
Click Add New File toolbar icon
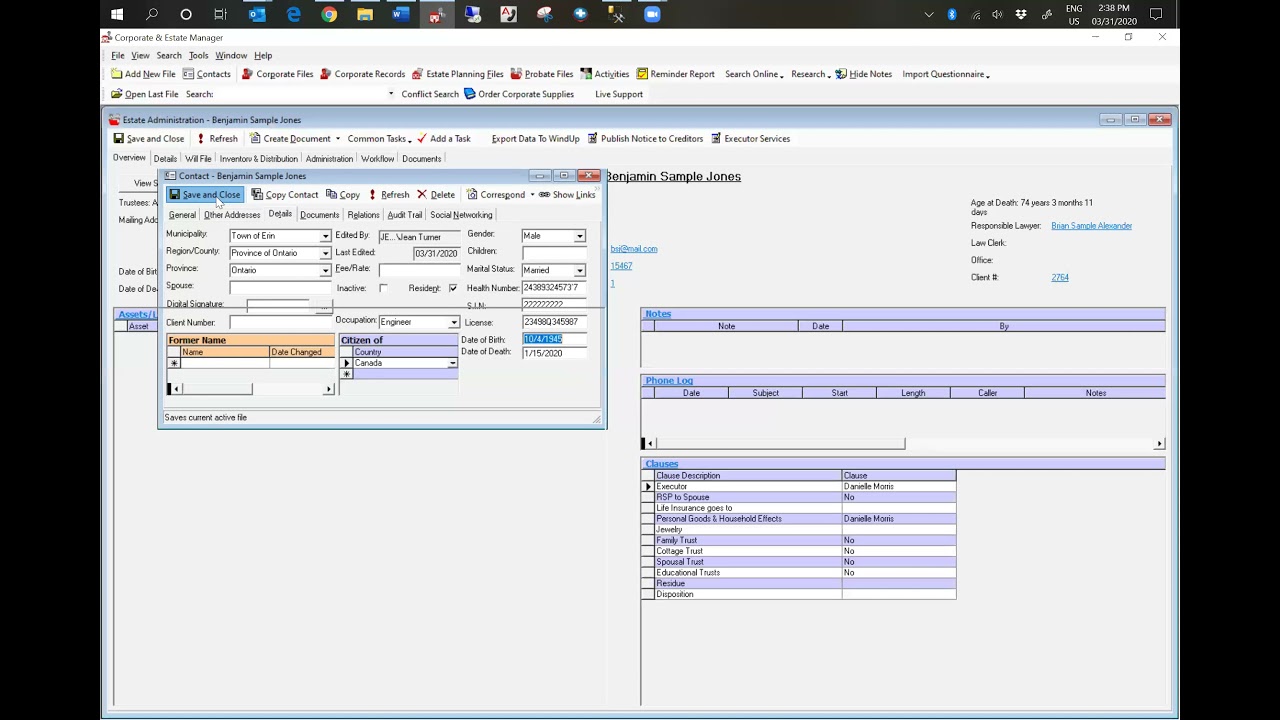(x=143, y=74)
